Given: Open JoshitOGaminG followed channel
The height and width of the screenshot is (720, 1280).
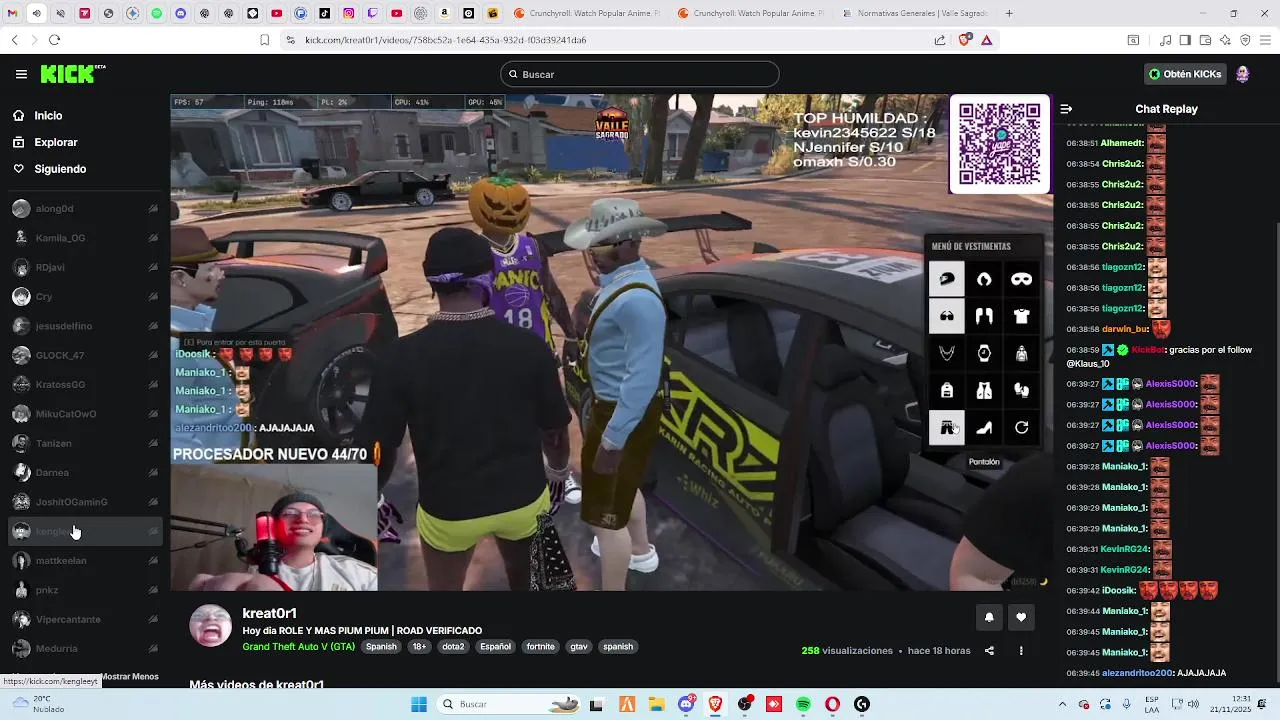Looking at the screenshot, I should pos(84,502).
